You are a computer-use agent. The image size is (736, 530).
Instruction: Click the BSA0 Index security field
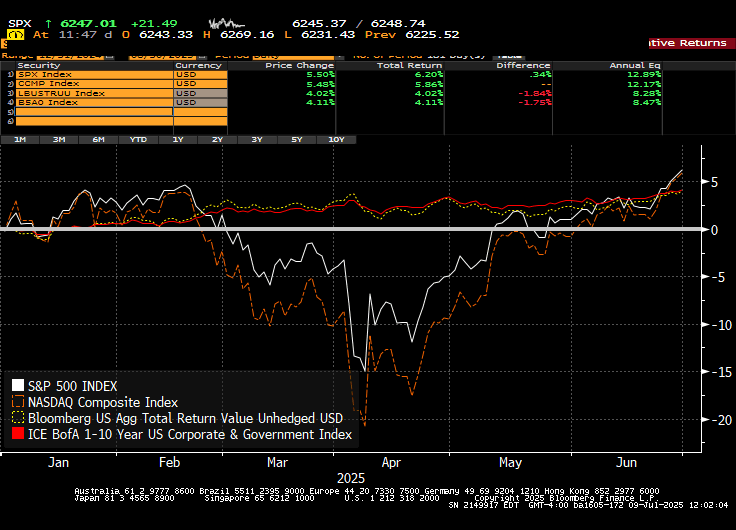click(94, 102)
